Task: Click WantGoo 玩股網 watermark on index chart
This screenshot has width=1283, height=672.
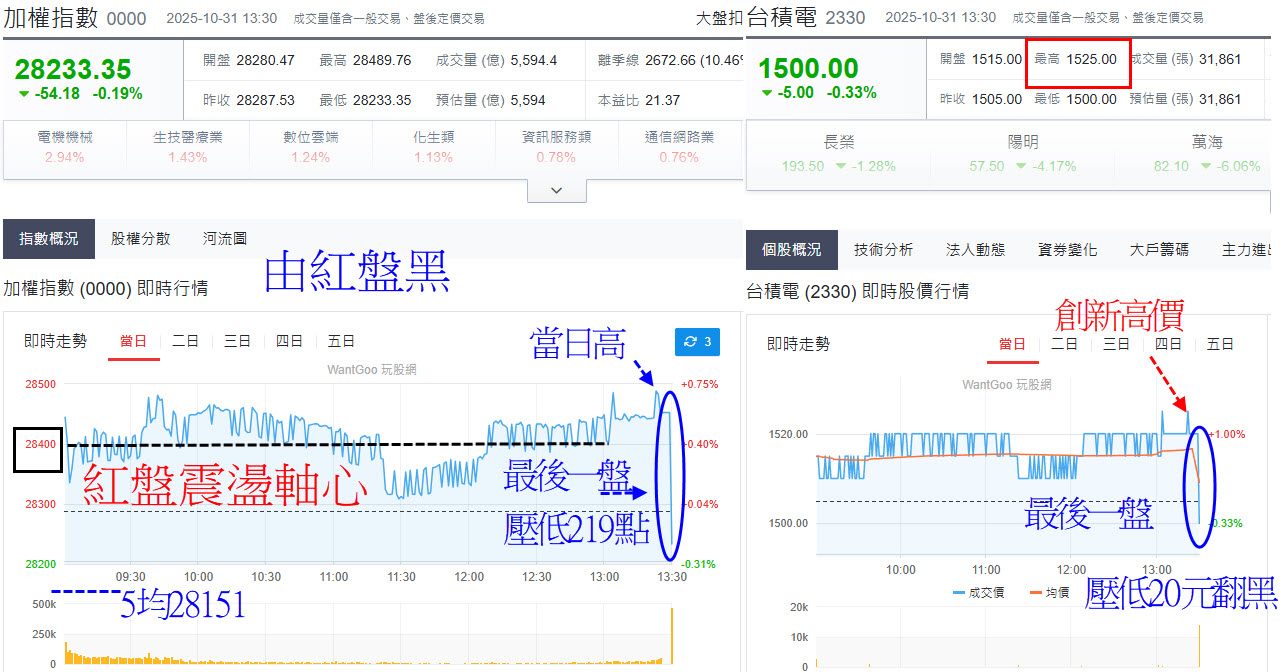Action: click(372, 369)
